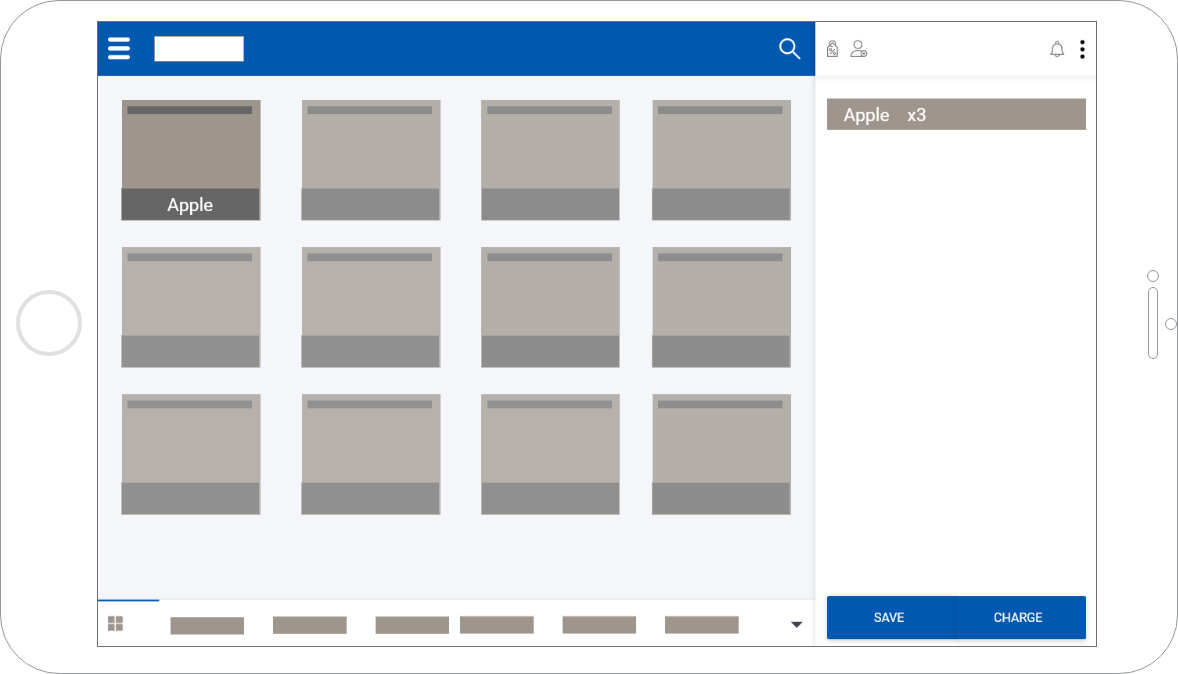Select the Apple product tile
Viewport: 1178px width, 674px height.
[191, 160]
